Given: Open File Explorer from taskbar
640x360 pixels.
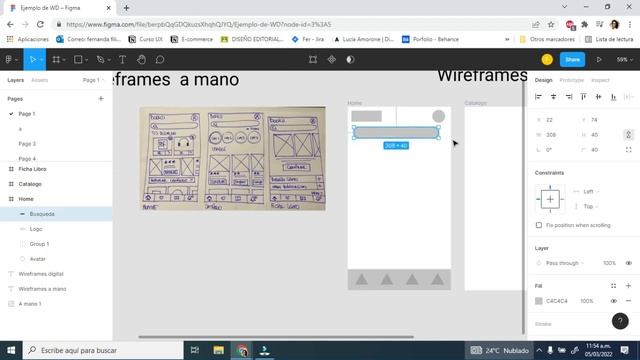Looking at the screenshot, I should 218,350.
